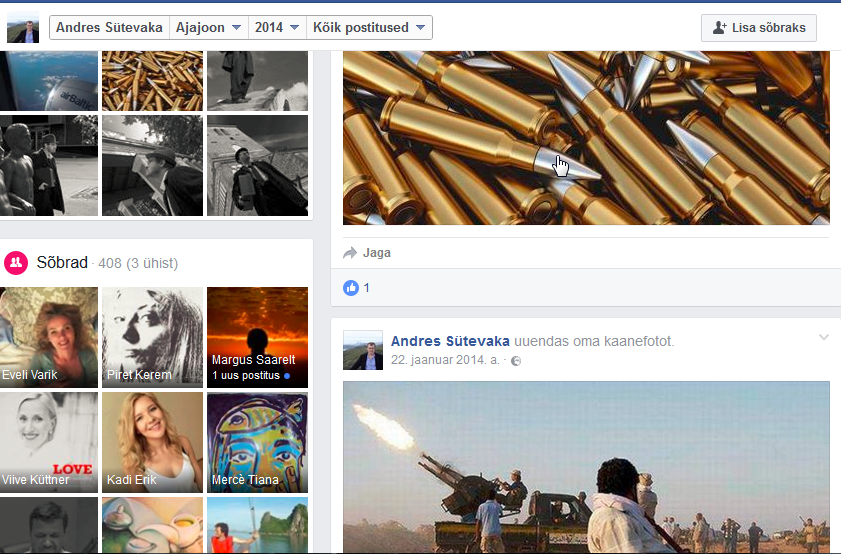Click the Jaga share arrow icon
This screenshot has height=554, width=841.
[x=350, y=253]
